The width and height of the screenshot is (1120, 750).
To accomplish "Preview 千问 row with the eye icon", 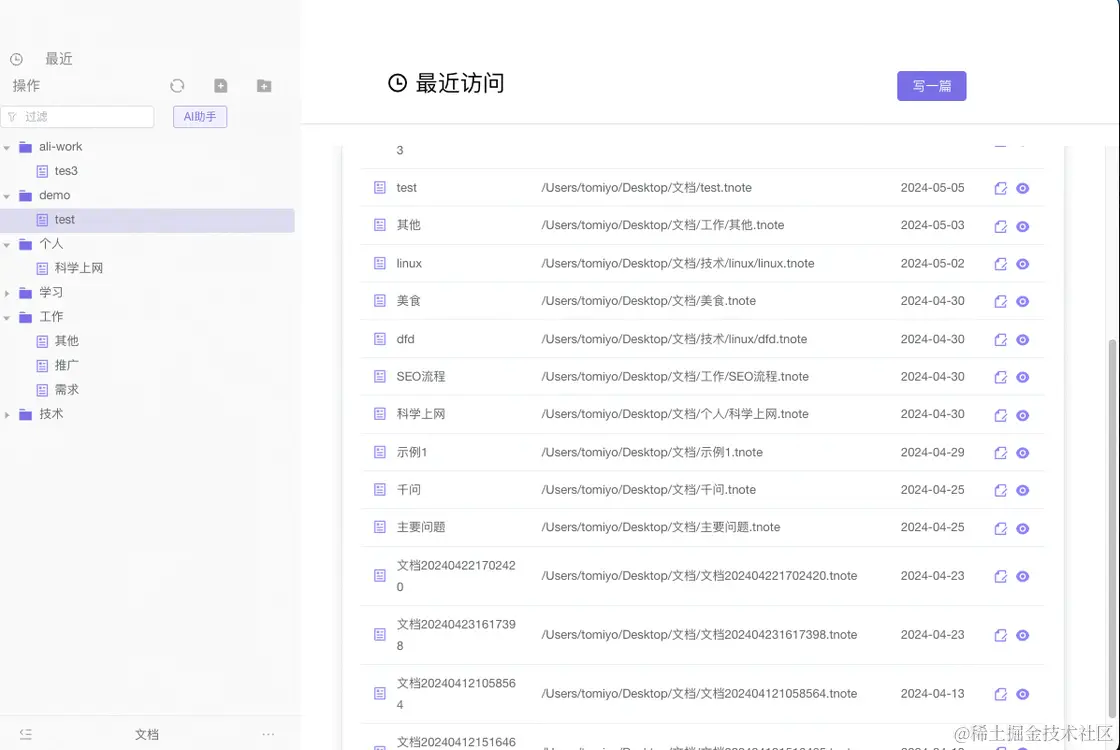I will [1022, 490].
